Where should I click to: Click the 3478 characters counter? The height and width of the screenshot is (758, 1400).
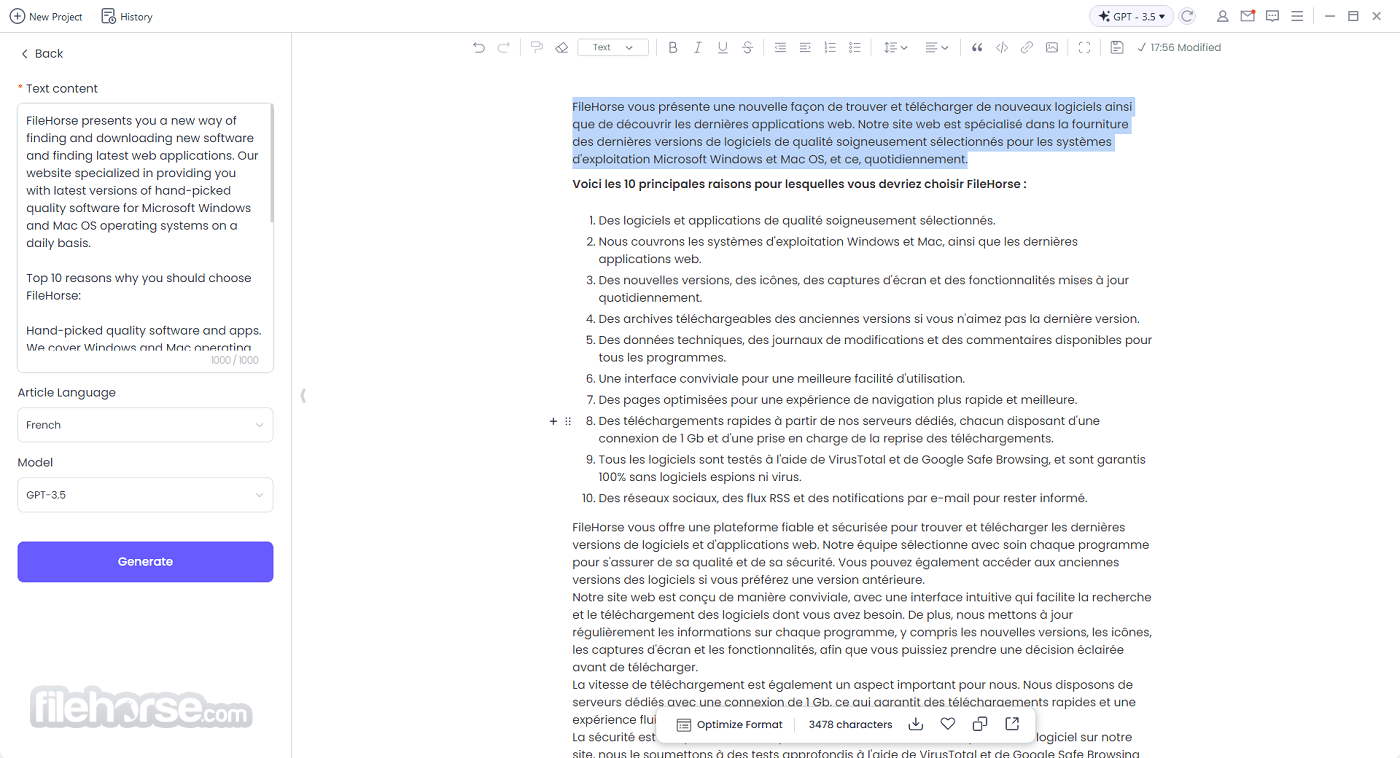[850, 725]
